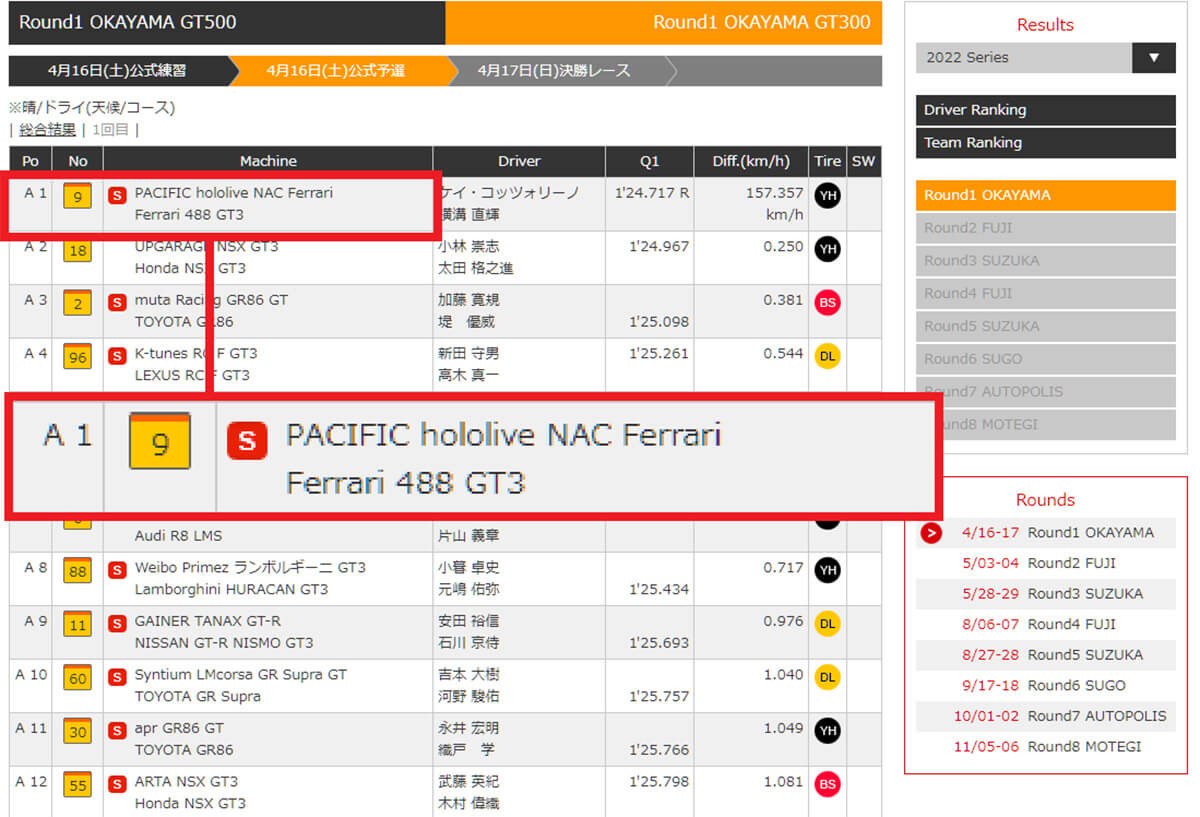Click the DL tire icon in the K-tunes row
This screenshot has width=1200, height=817.
[x=827, y=356]
